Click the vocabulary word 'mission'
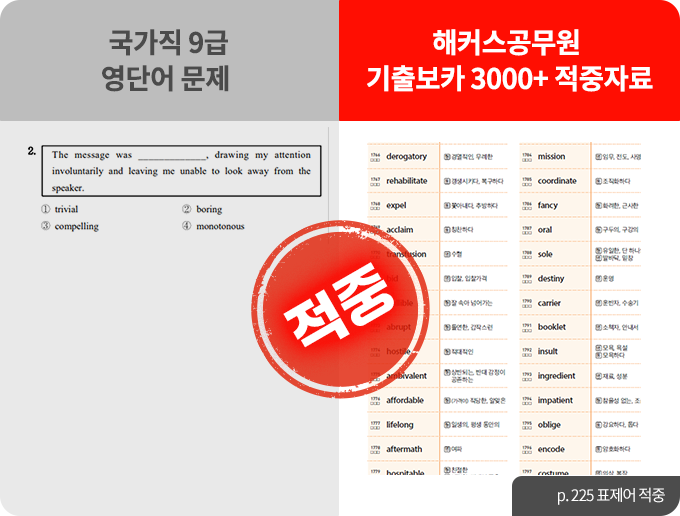The width and height of the screenshot is (680, 516). coord(552,157)
